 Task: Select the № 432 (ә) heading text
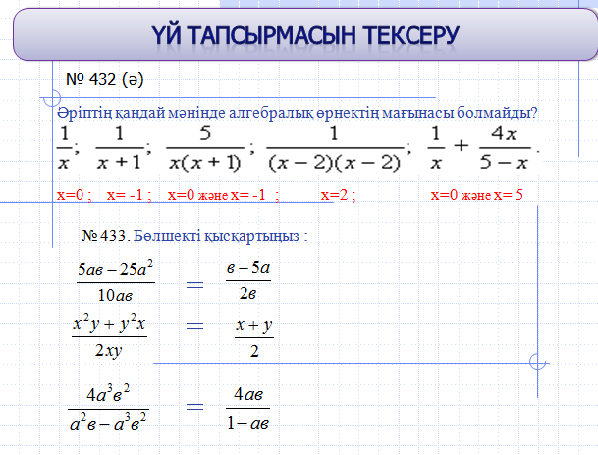coord(104,79)
